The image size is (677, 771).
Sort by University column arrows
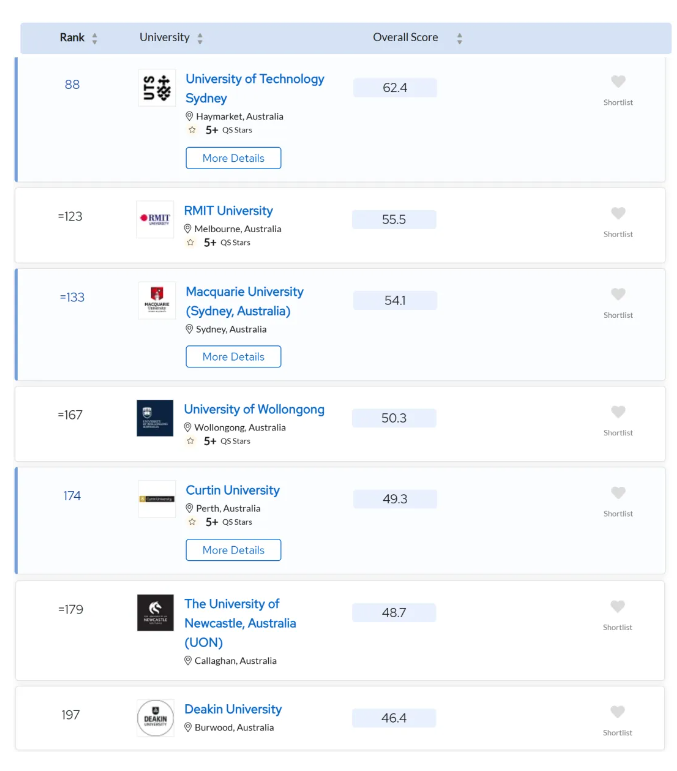pyautogui.click(x=200, y=38)
